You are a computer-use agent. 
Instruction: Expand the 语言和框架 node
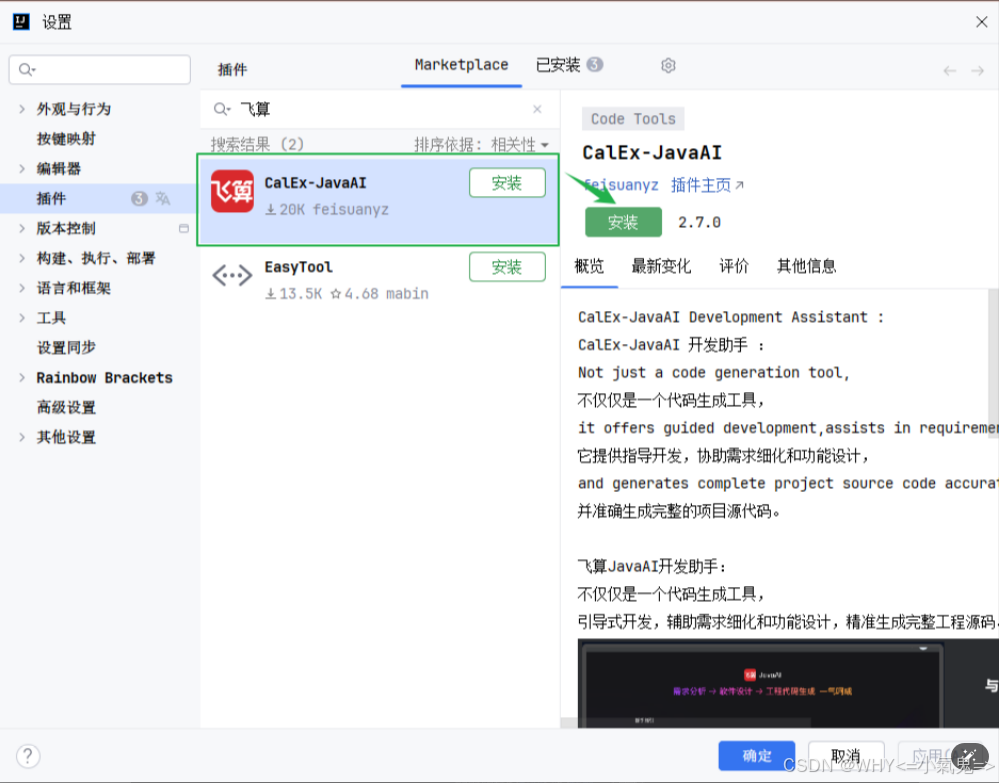[x=22, y=288]
